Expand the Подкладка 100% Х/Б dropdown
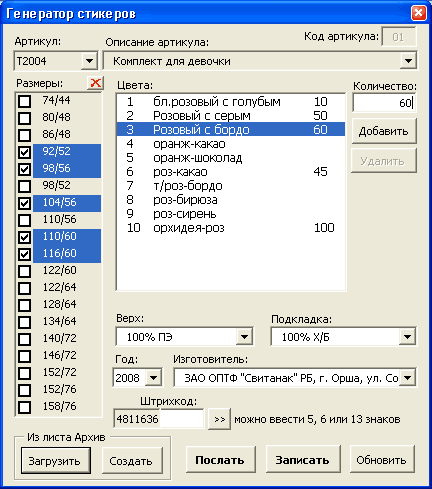 [407, 337]
